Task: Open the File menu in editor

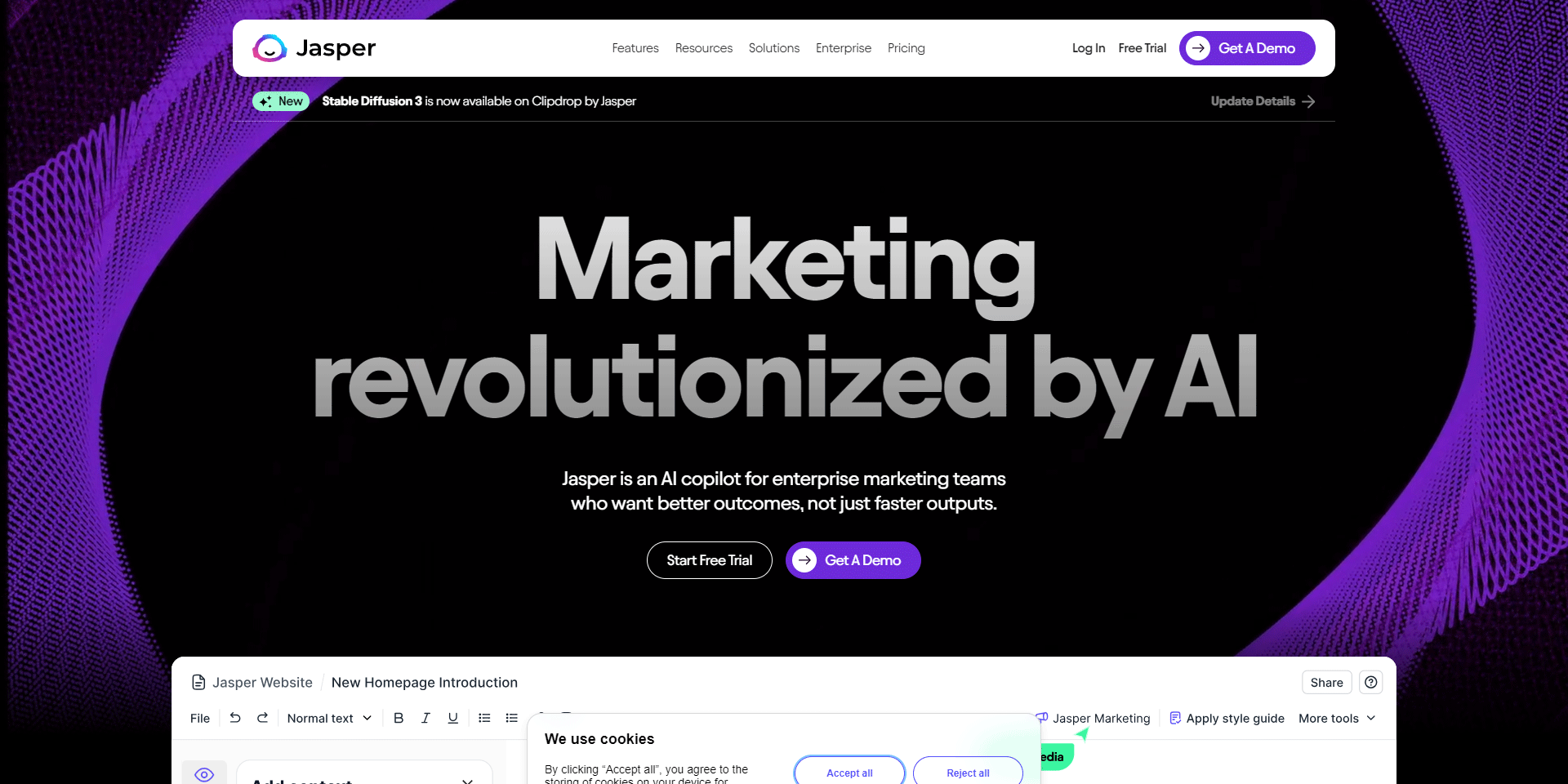Action: (200, 718)
